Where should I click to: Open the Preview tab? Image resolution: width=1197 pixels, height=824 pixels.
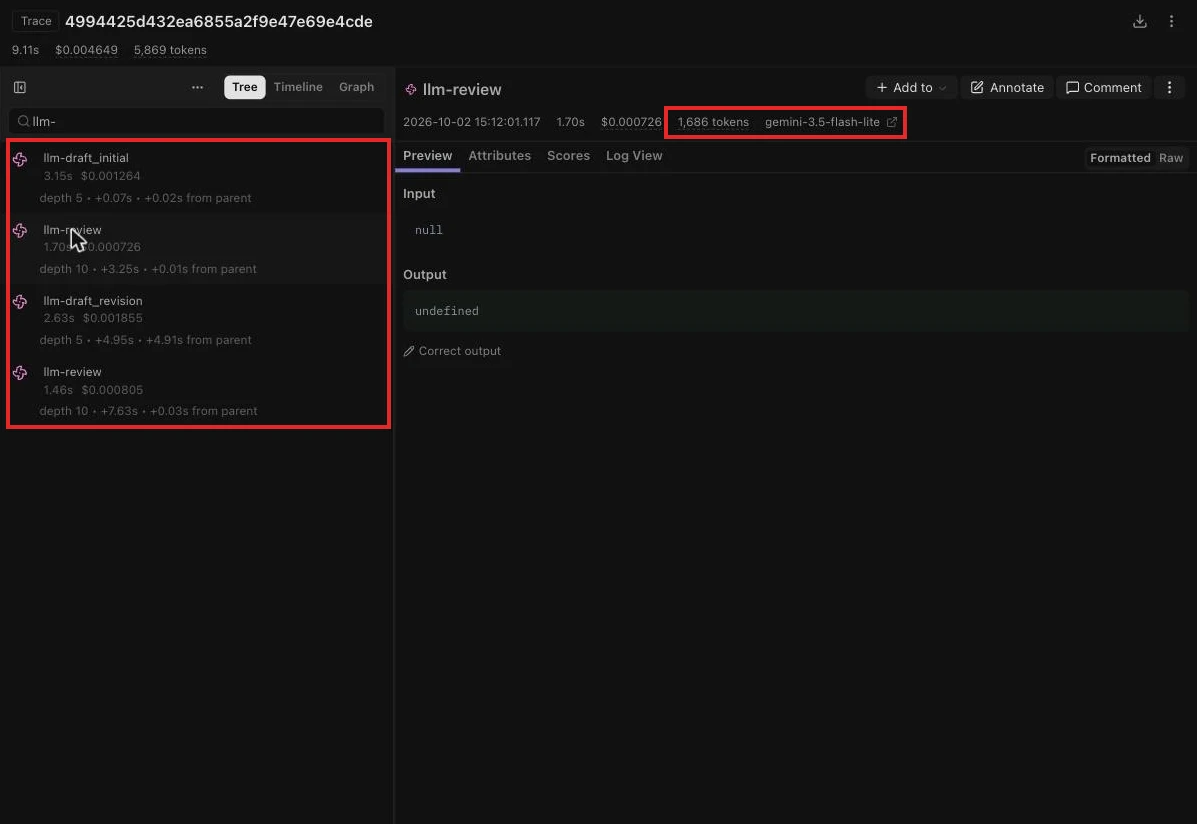click(428, 156)
